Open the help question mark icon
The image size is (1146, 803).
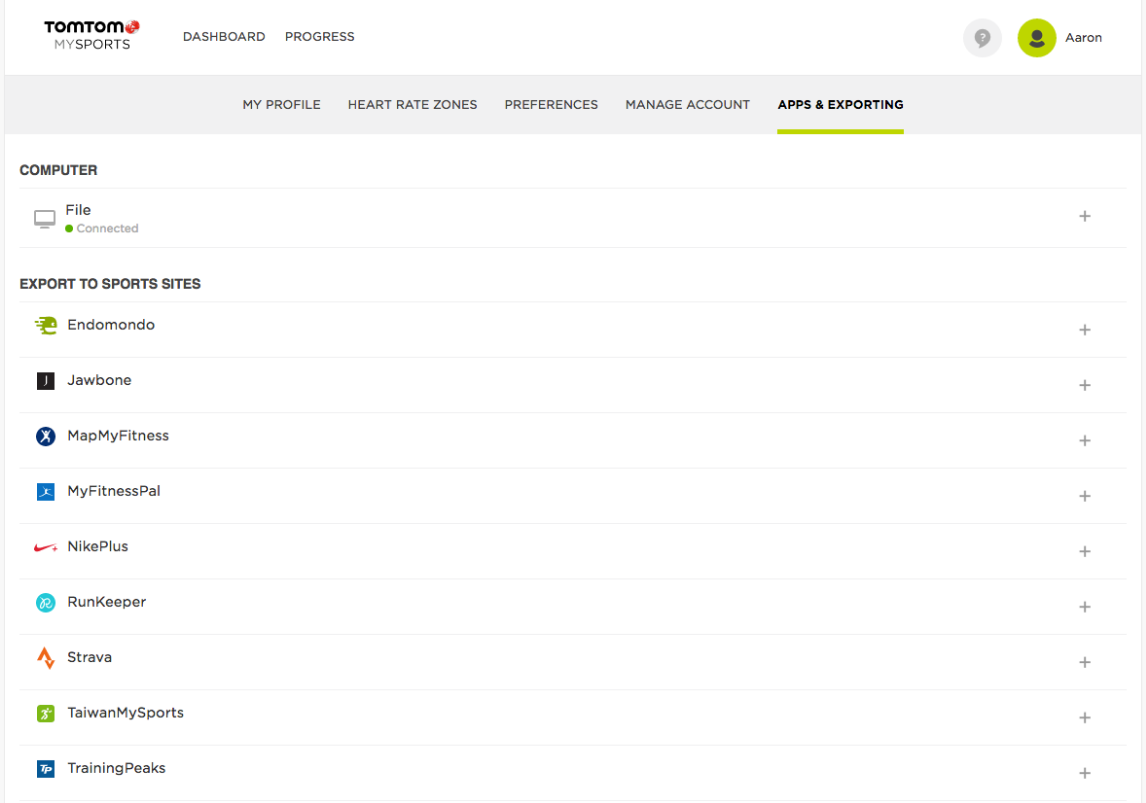(x=982, y=37)
